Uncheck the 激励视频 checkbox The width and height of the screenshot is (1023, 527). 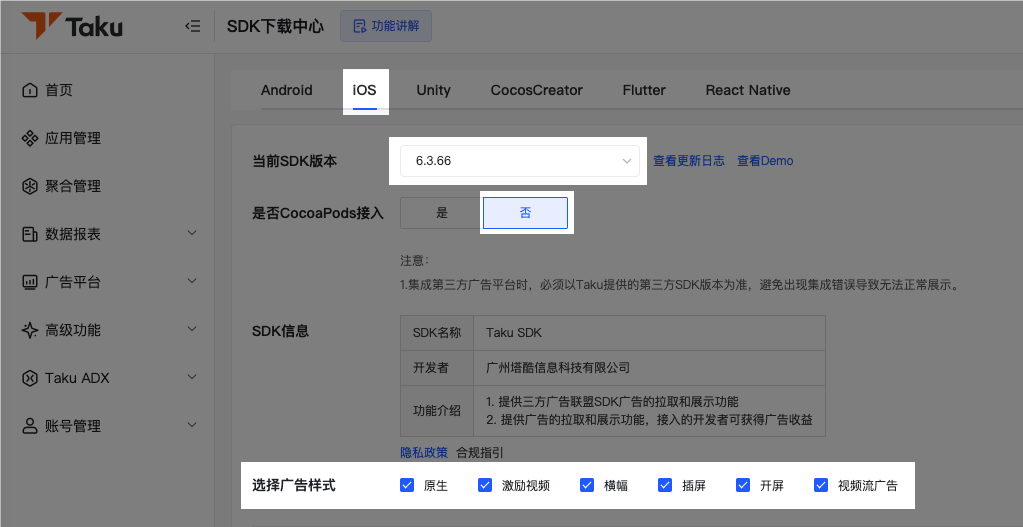click(485, 485)
